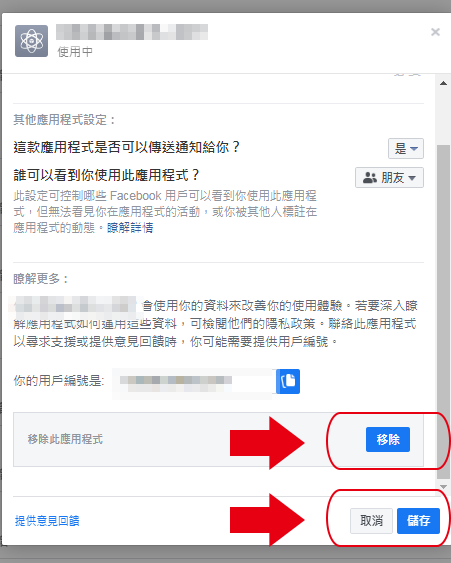
Task: Copy the user ID with the clipboard icon
Action: pyautogui.click(x=288, y=381)
